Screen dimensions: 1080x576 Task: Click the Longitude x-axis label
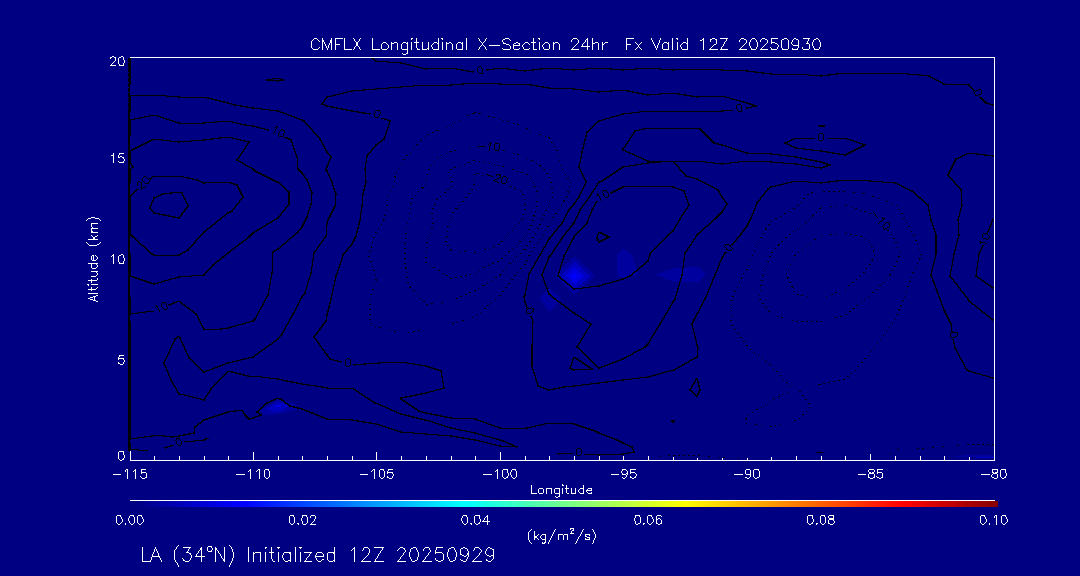(561, 490)
